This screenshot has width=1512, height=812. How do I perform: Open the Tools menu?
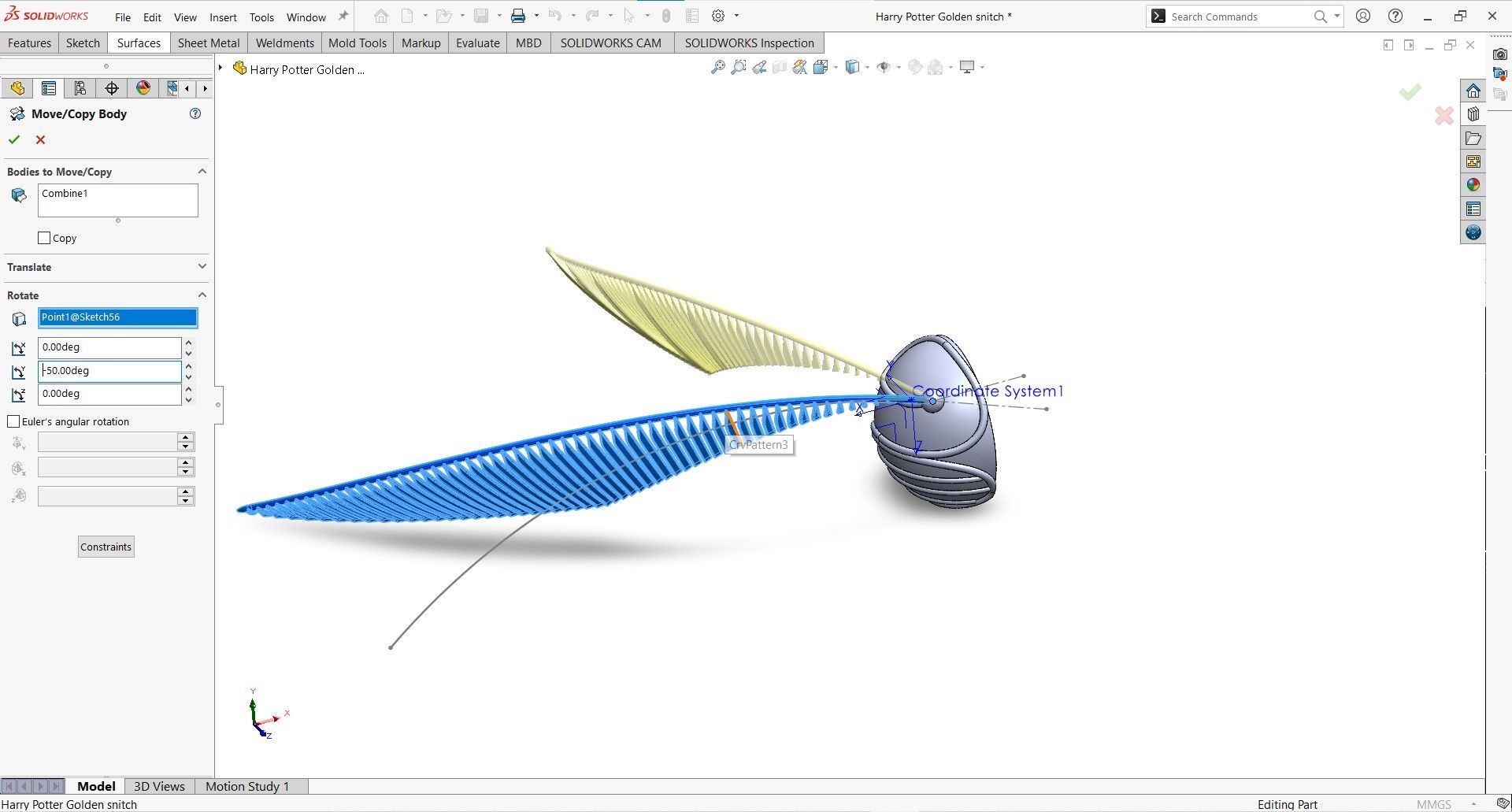point(261,17)
